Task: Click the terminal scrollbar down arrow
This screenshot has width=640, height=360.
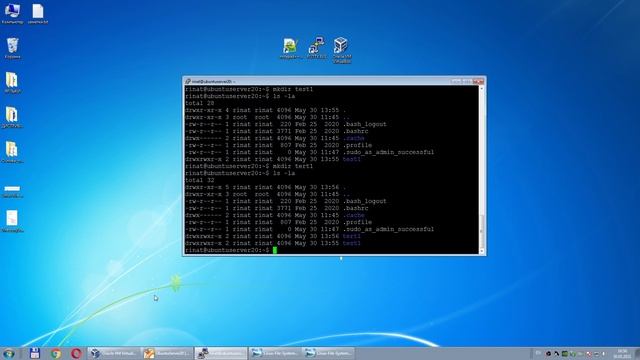Action: point(482,251)
